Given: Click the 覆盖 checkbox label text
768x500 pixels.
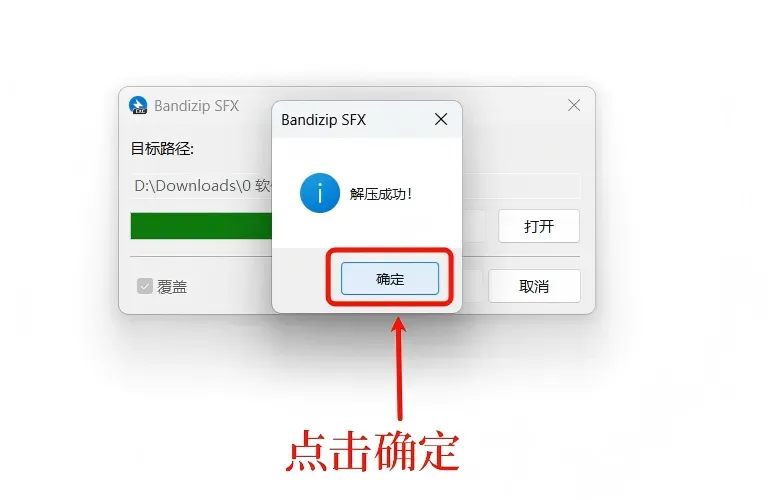Looking at the screenshot, I should [172, 287].
